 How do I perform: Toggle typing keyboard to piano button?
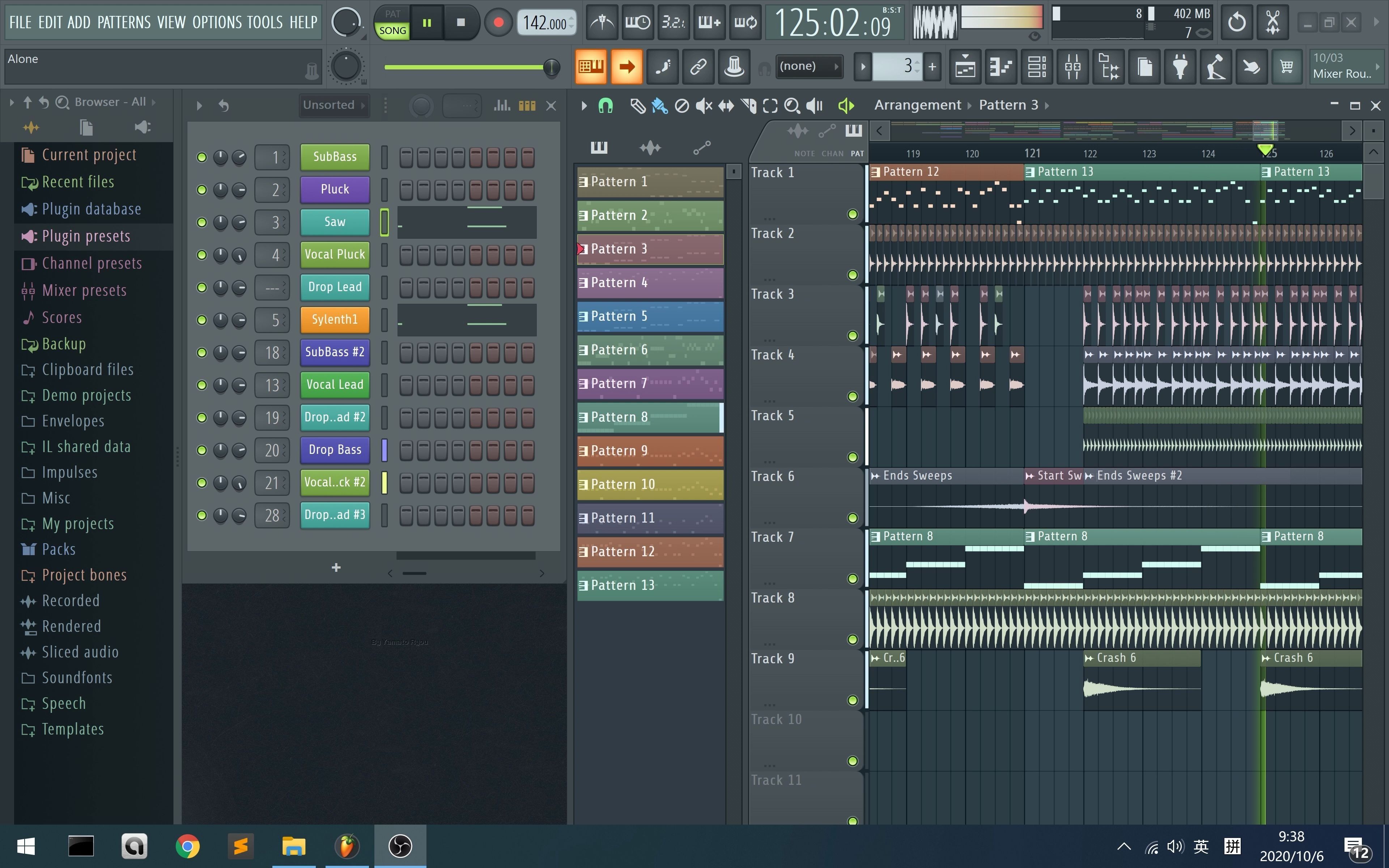(x=591, y=67)
